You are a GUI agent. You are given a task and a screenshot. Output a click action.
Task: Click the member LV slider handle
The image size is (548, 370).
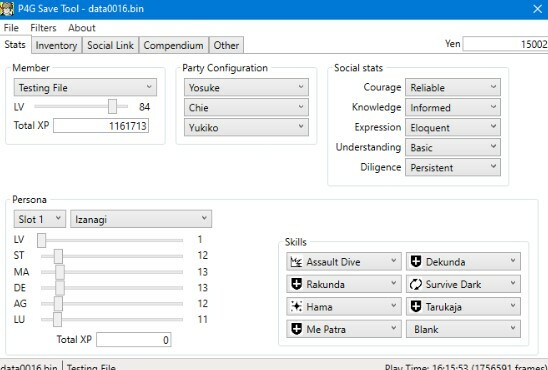112,107
